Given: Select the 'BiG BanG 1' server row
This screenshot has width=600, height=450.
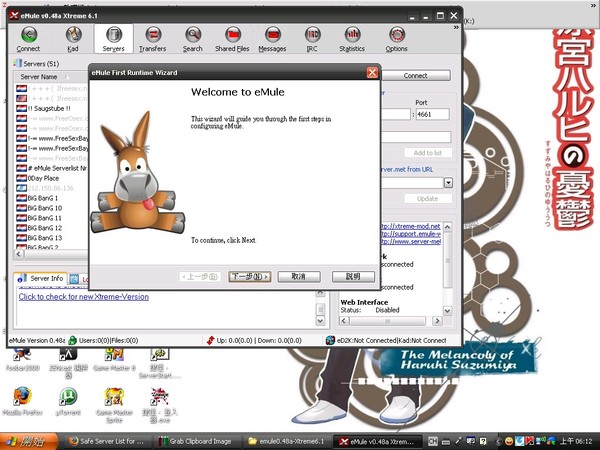Looking at the screenshot, I should point(52,198).
